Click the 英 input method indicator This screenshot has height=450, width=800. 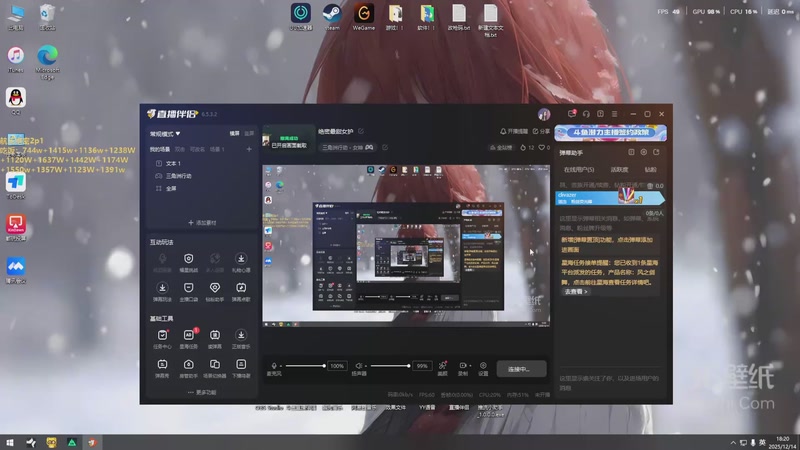pos(762,442)
